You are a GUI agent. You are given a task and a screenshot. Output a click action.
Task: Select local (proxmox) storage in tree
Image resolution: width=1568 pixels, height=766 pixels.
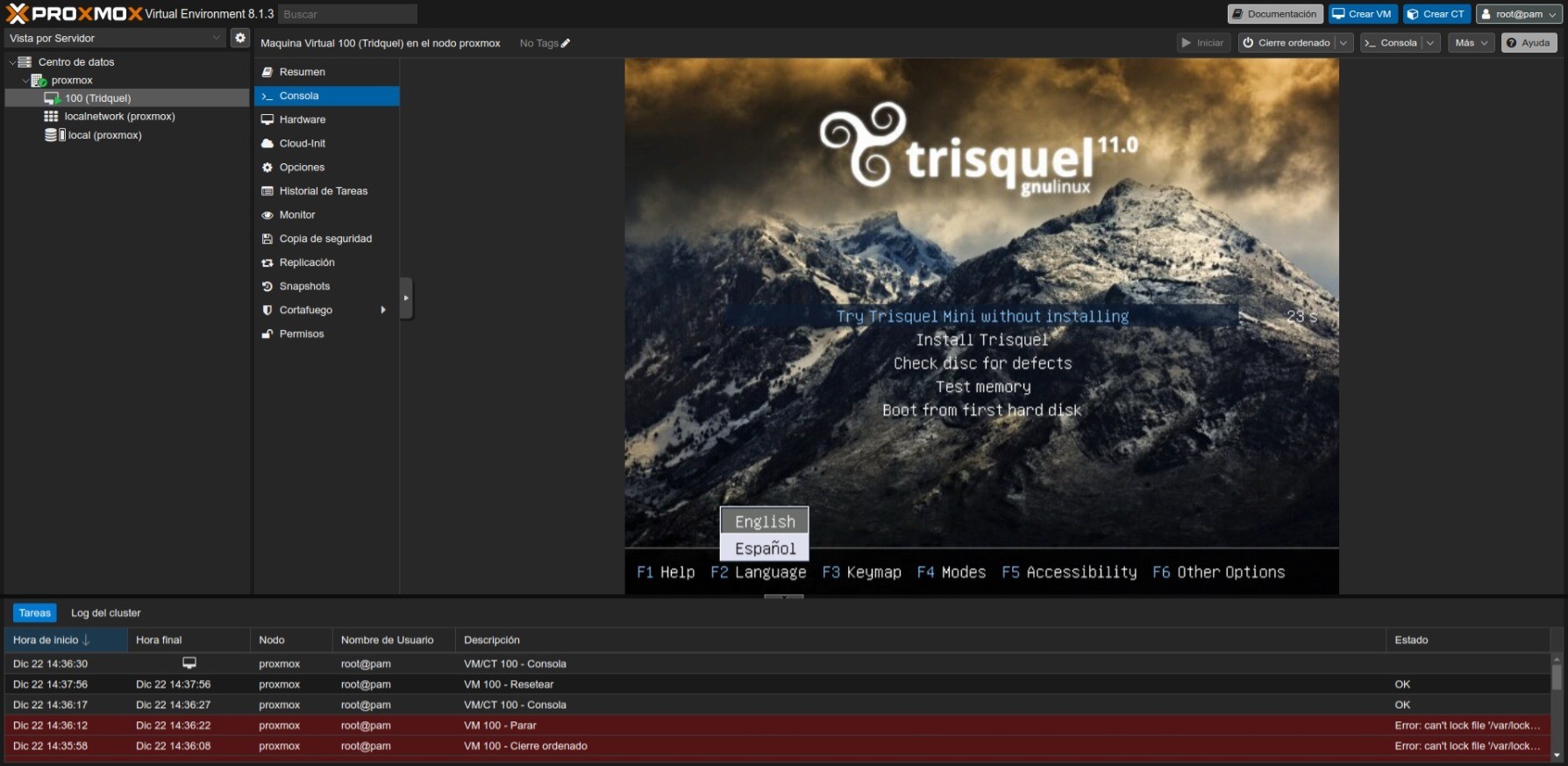click(127, 135)
